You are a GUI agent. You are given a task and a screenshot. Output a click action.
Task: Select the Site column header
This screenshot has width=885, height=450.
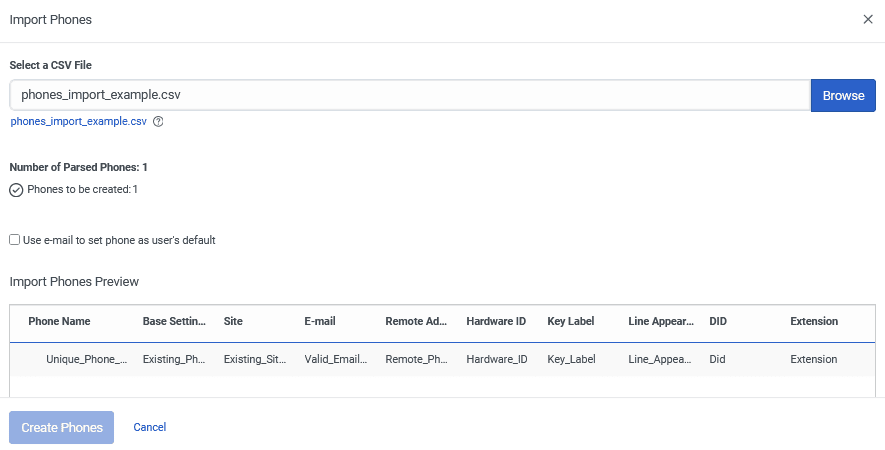[233, 321]
